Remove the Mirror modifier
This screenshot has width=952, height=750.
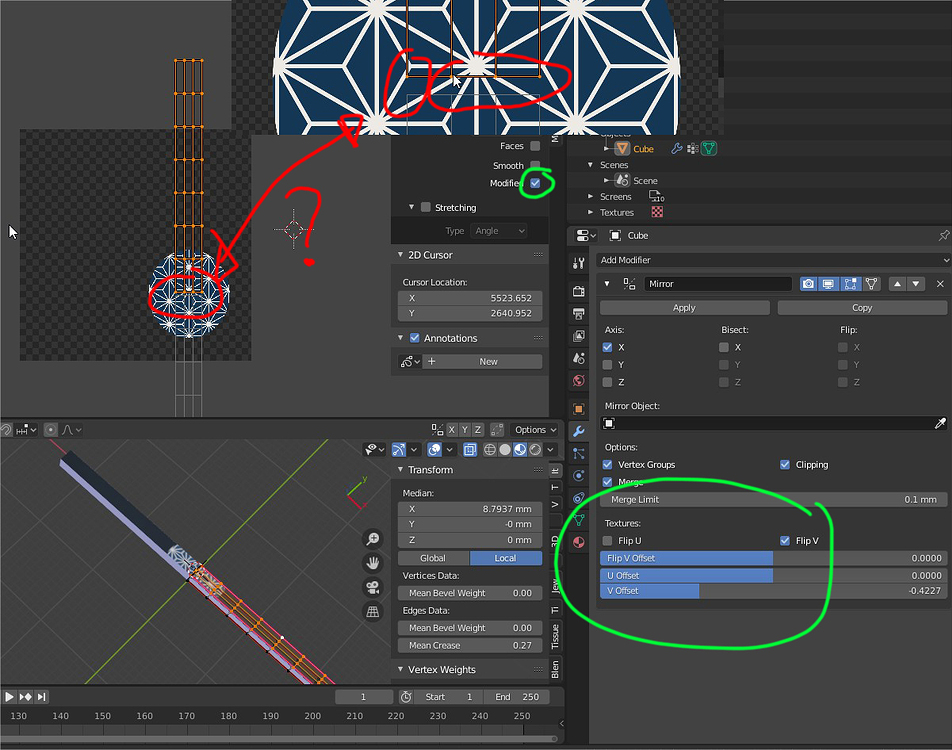[940, 284]
